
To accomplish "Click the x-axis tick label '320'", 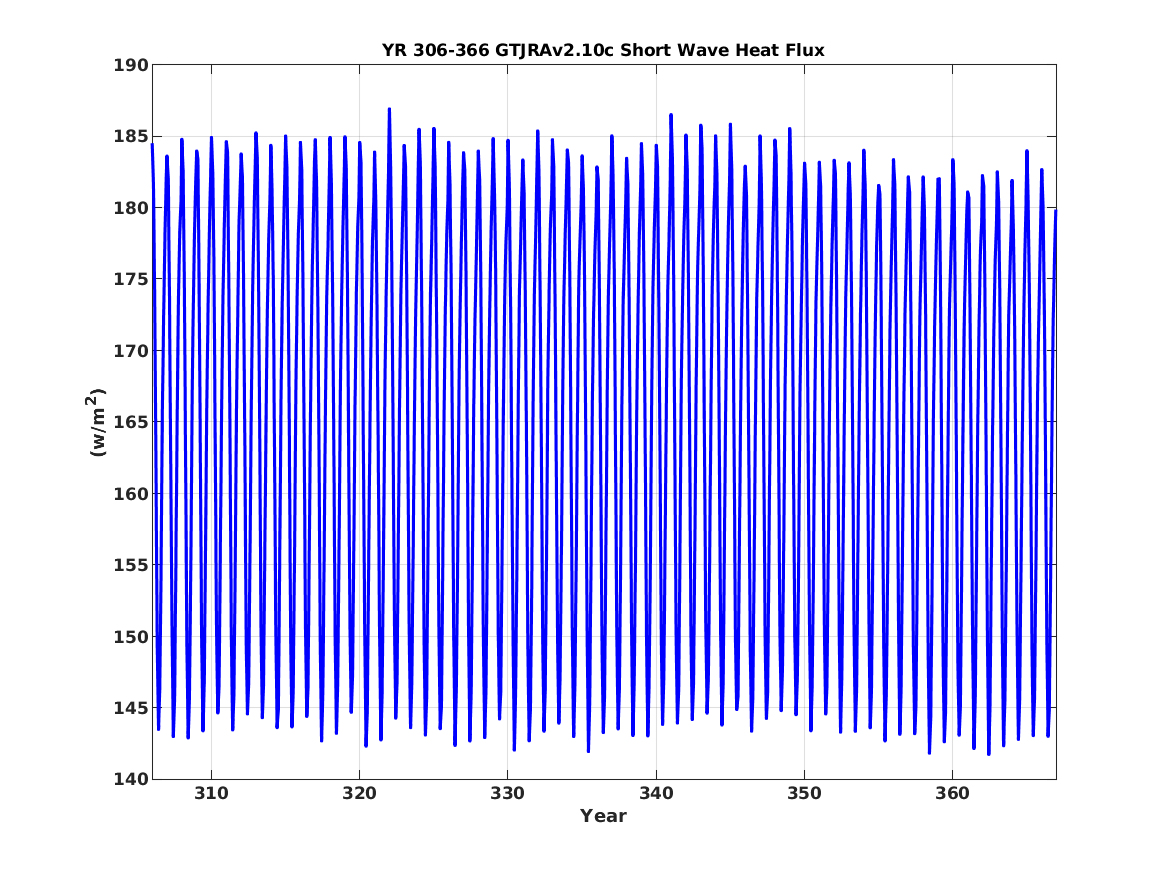I will pos(359,793).
